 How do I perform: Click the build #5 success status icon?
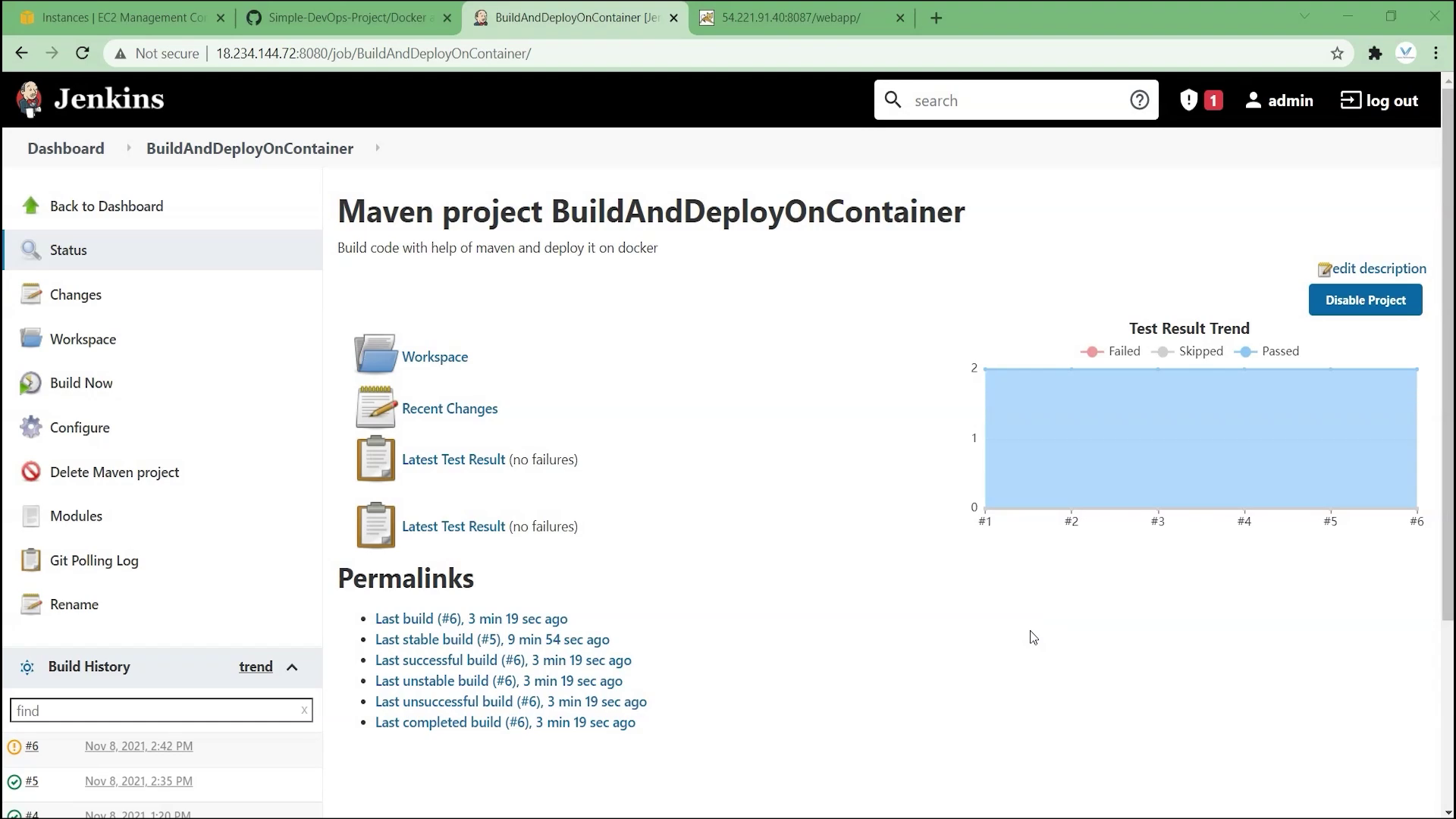(x=14, y=782)
